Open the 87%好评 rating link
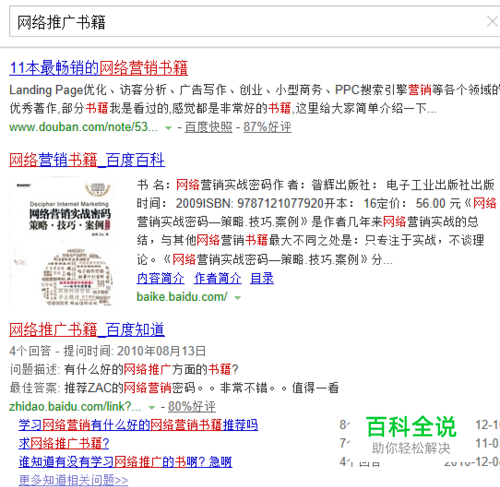Viewport: 500px width, 487px height. pyautogui.click(x=267, y=127)
